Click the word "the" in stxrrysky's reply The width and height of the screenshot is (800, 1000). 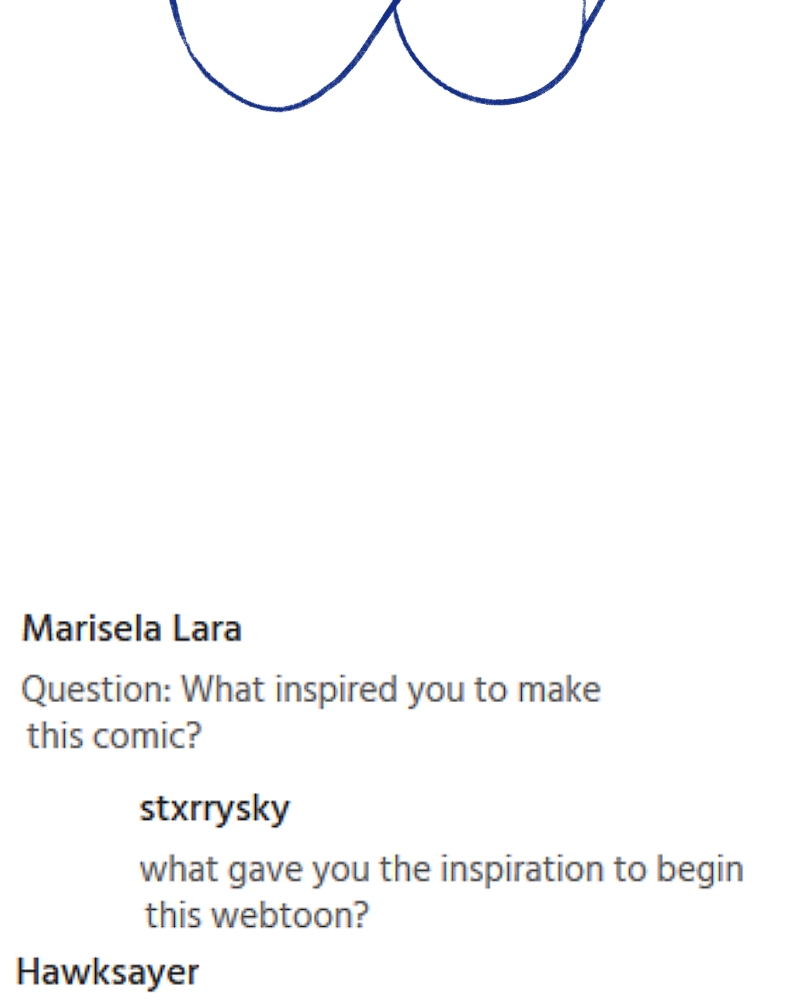tap(405, 869)
